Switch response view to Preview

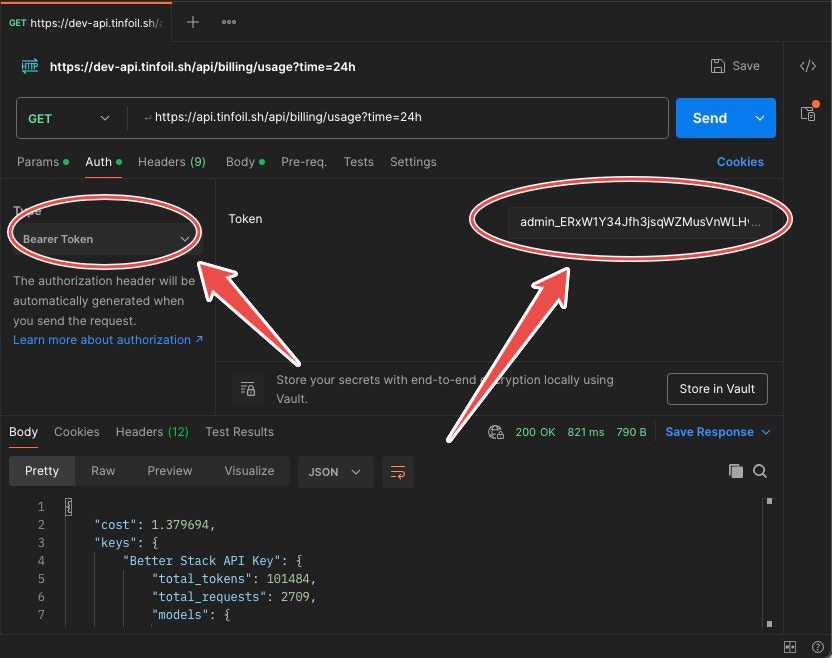(x=170, y=471)
